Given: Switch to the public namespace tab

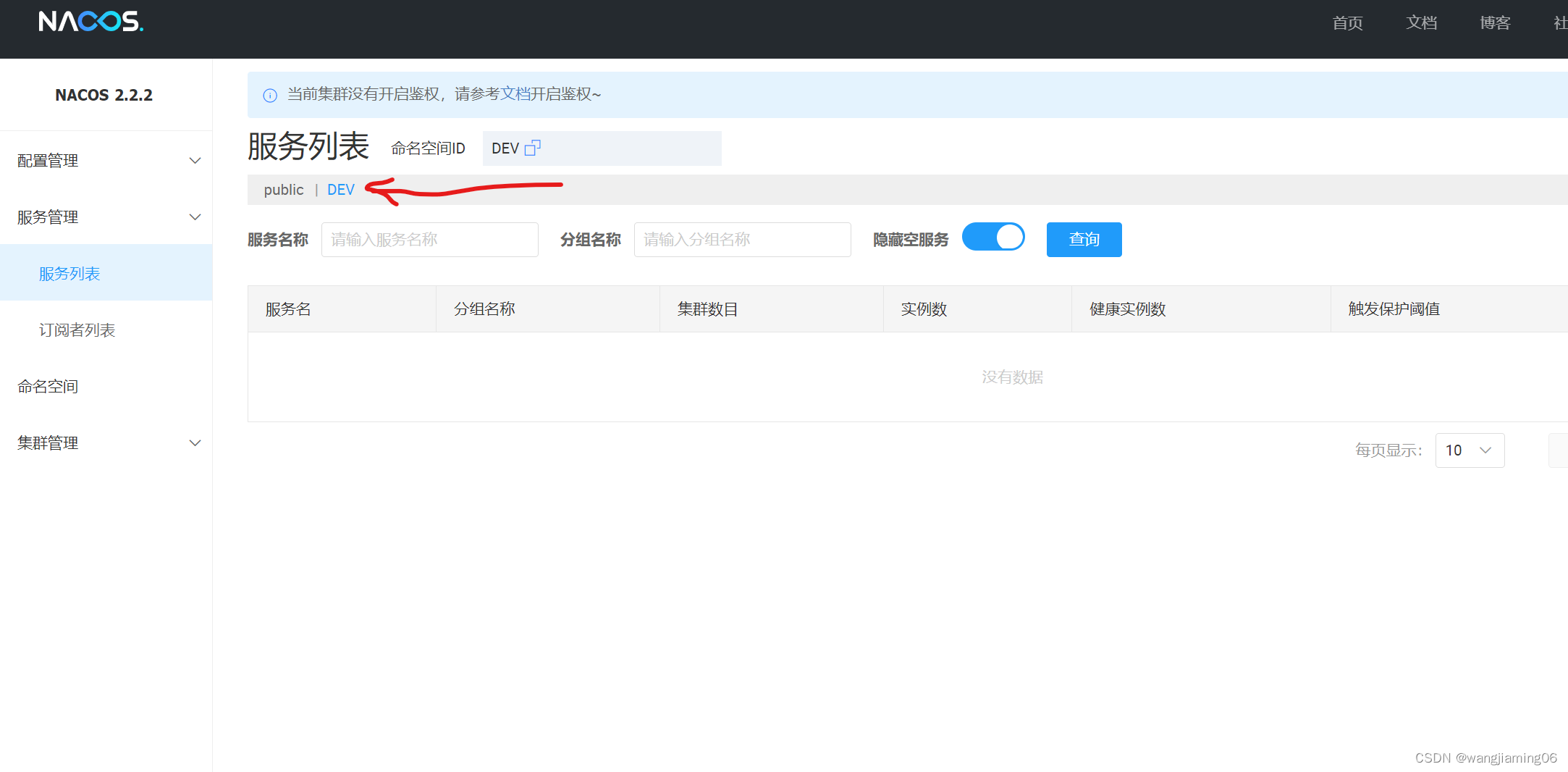Looking at the screenshot, I should click(283, 189).
